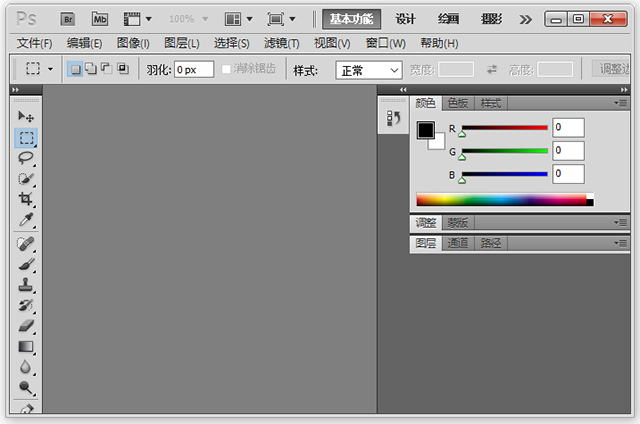640x424 pixels.
Task: Switch to the 设计 workspace
Action: click(405, 19)
